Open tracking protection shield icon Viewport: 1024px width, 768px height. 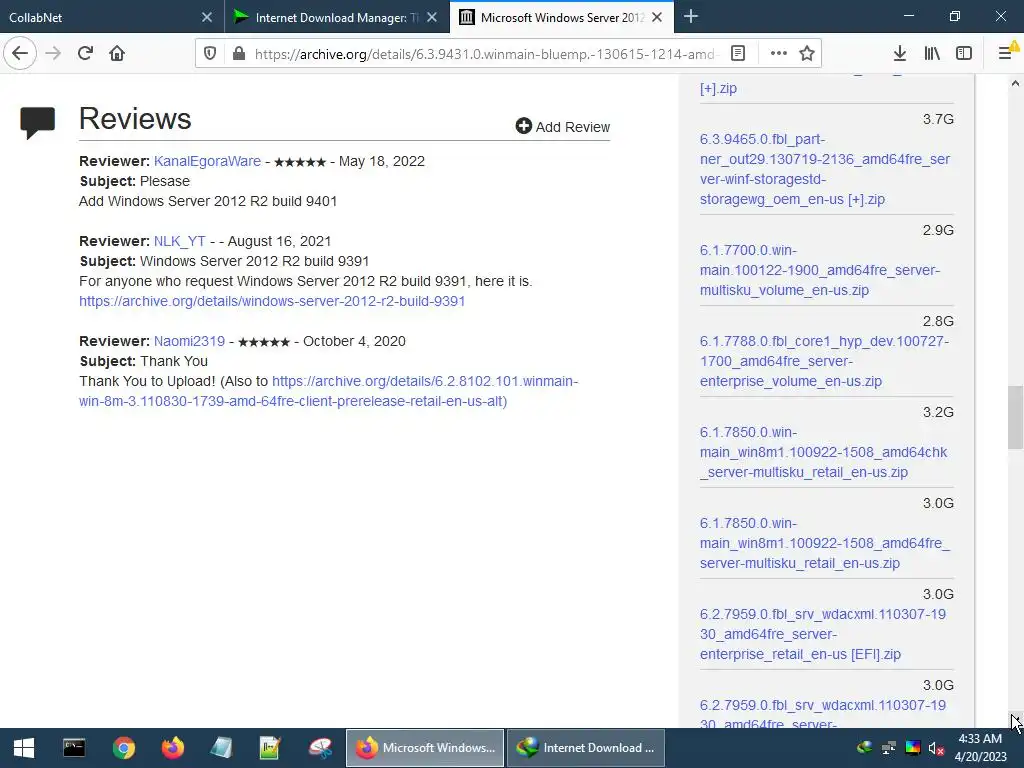click(x=210, y=54)
